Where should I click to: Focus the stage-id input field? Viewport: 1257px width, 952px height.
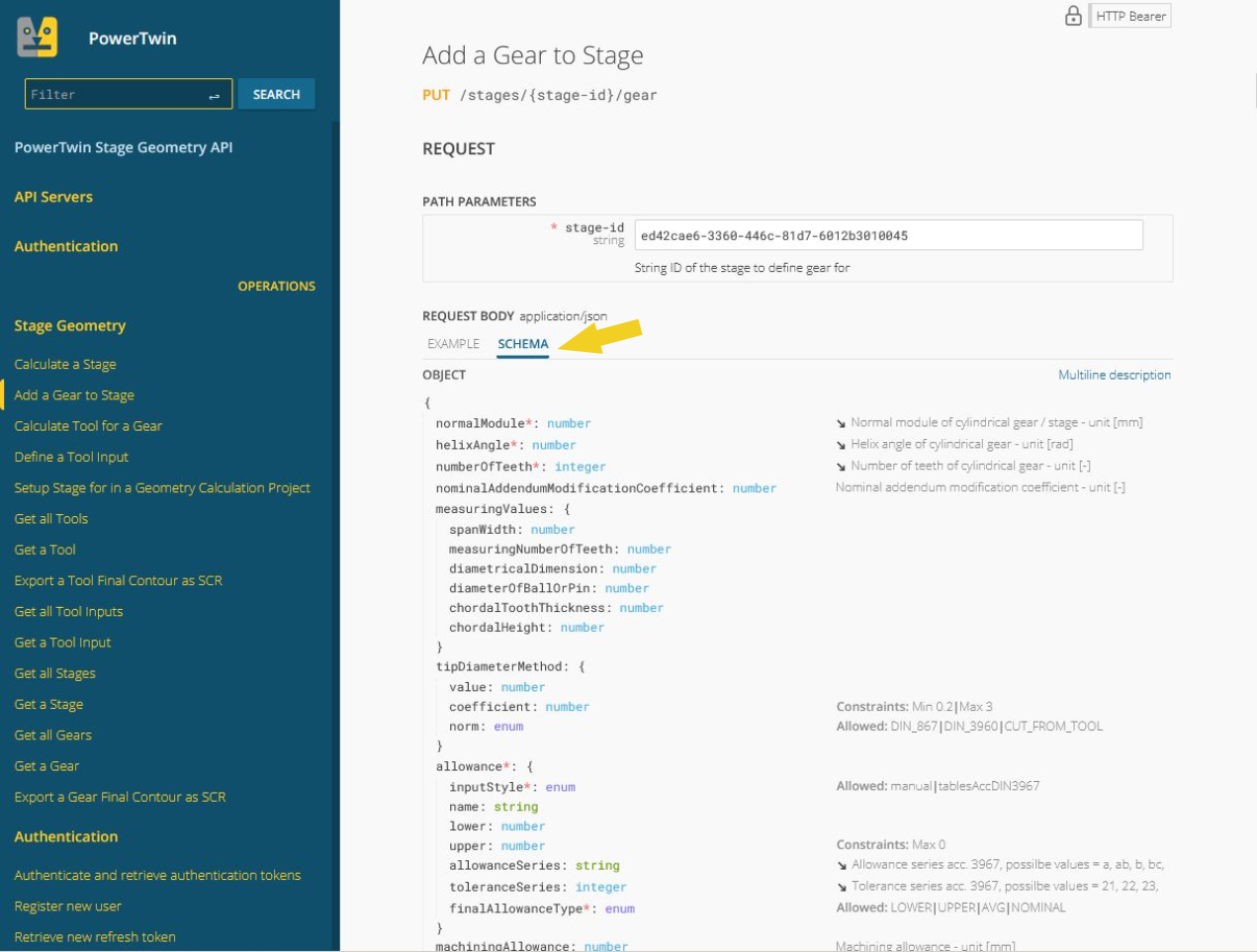(887, 235)
